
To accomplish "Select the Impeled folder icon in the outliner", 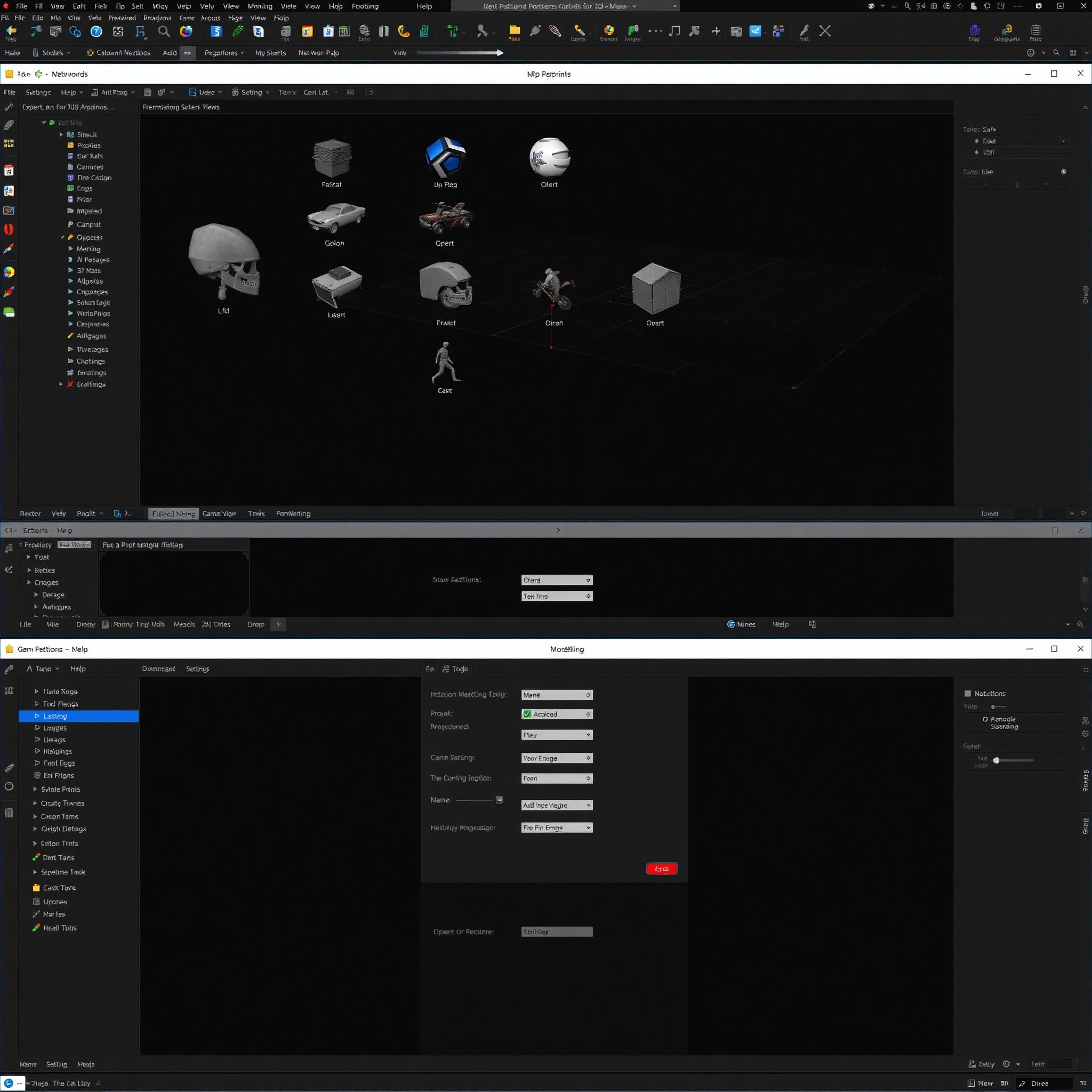I will tap(70, 211).
